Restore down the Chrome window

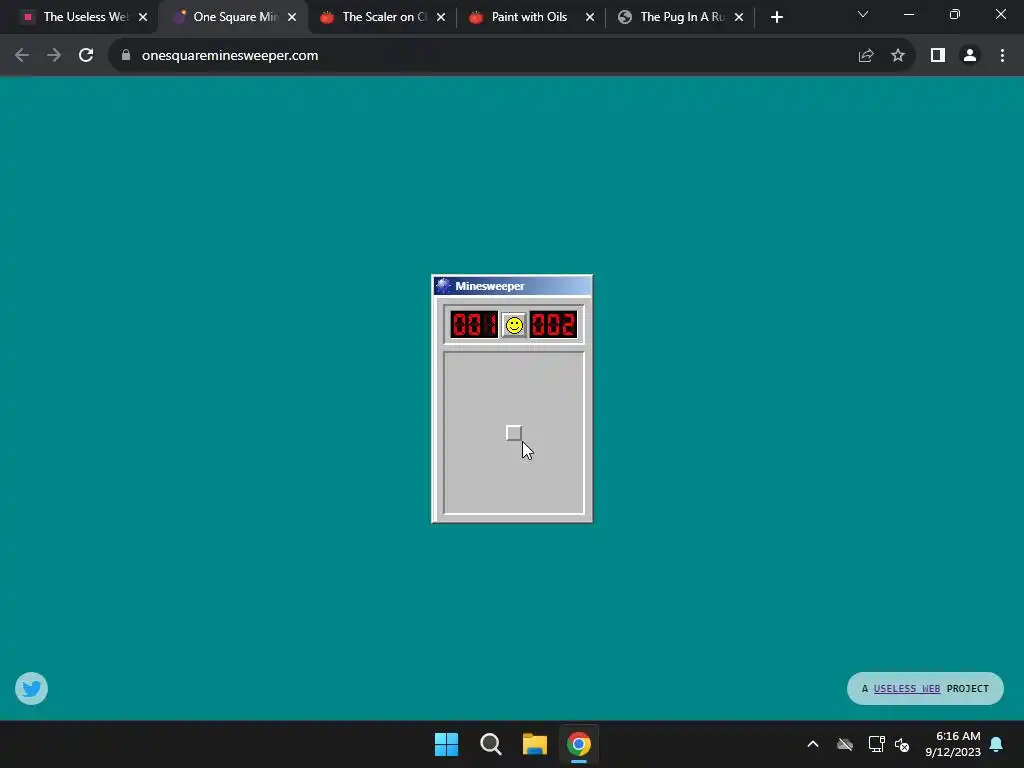955,14
